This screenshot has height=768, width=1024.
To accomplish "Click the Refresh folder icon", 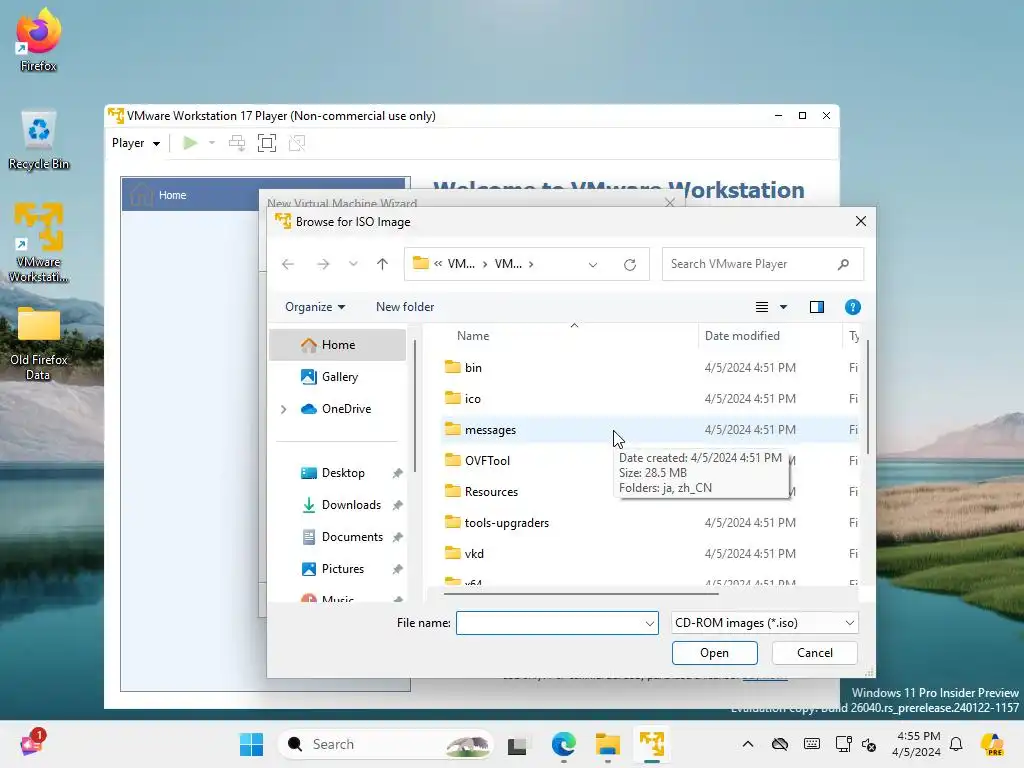I will point(630,264).
